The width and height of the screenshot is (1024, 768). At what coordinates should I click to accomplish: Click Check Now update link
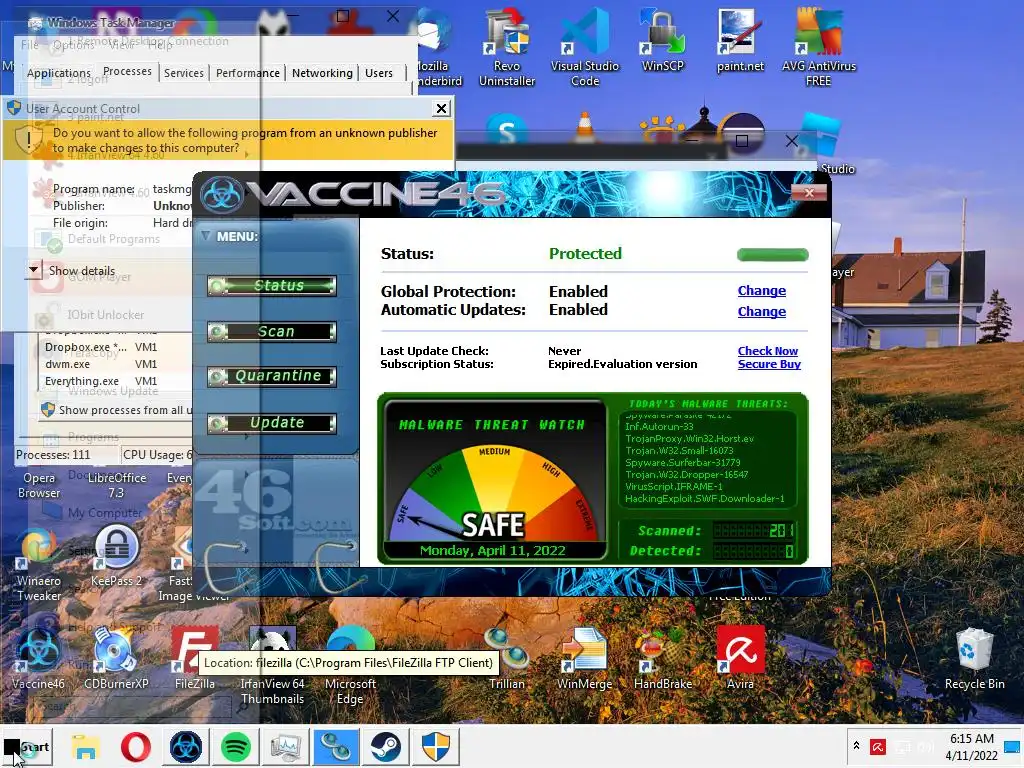[x=767, y=351]
